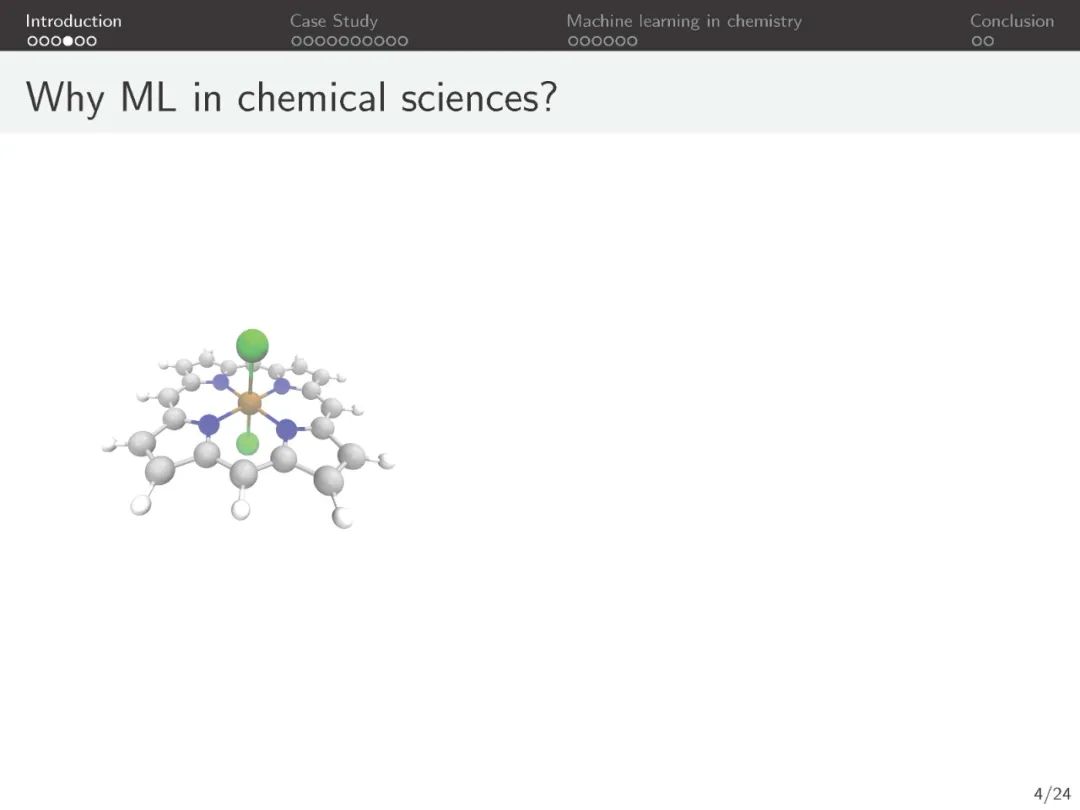Select the first navigation dot under Conclusion

pyautogui.click(x=977, y=41)
